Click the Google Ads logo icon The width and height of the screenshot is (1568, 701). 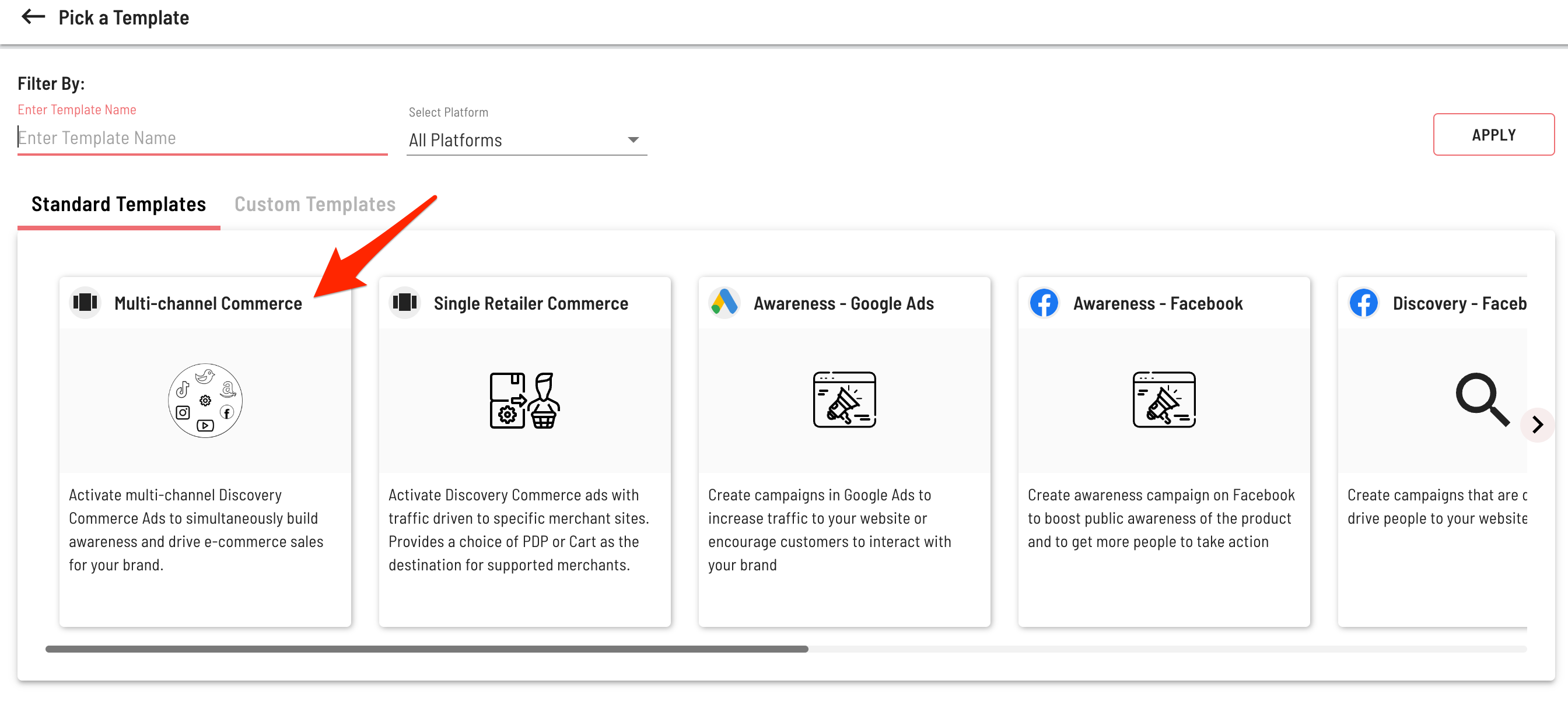[724, 303]
